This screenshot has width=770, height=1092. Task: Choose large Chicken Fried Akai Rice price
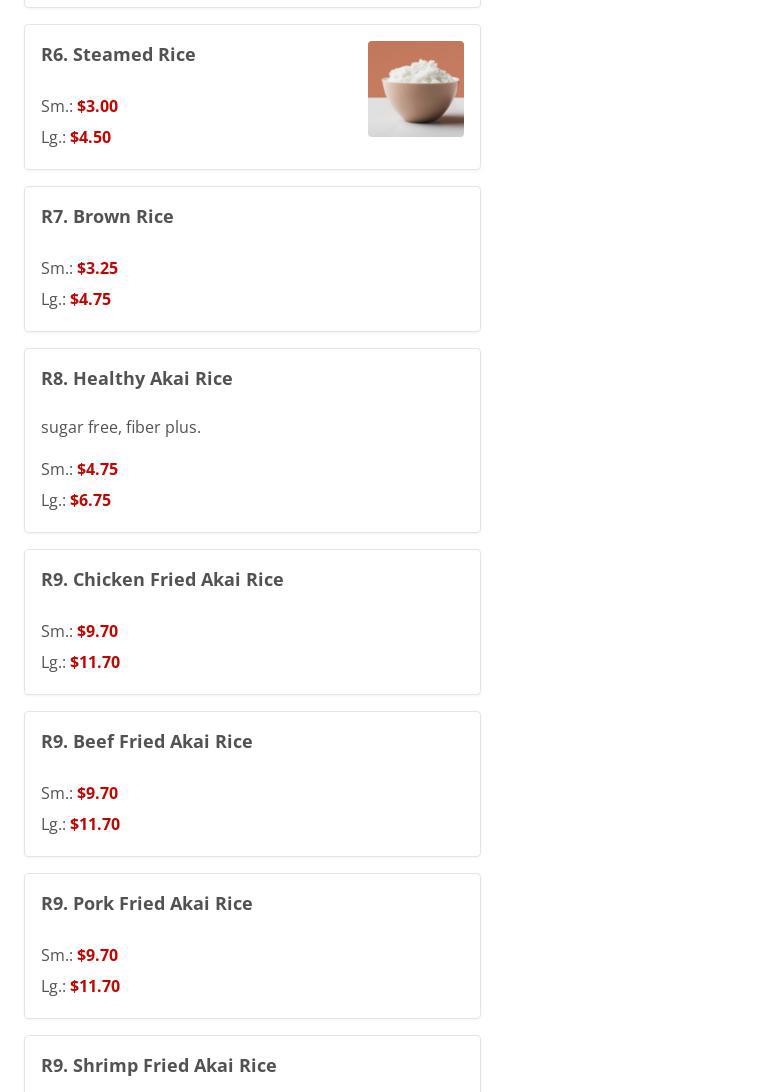click(95, 662)
